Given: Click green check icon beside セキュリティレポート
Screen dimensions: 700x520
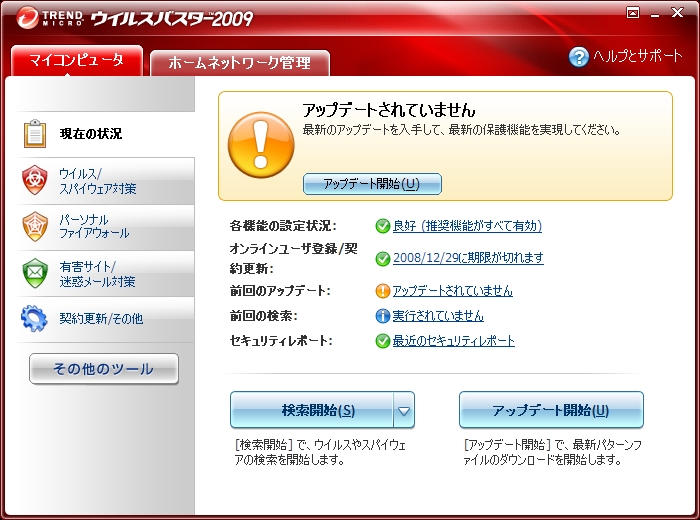Looking at the screenshot, I should point(383,341).
